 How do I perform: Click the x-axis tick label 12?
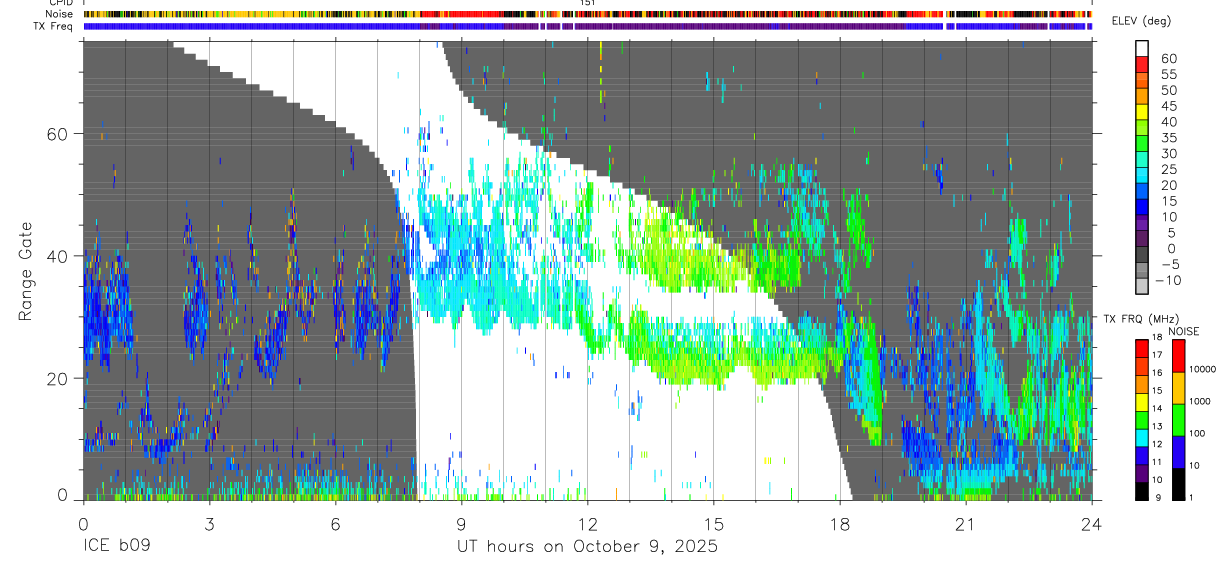tap(587, 524)
